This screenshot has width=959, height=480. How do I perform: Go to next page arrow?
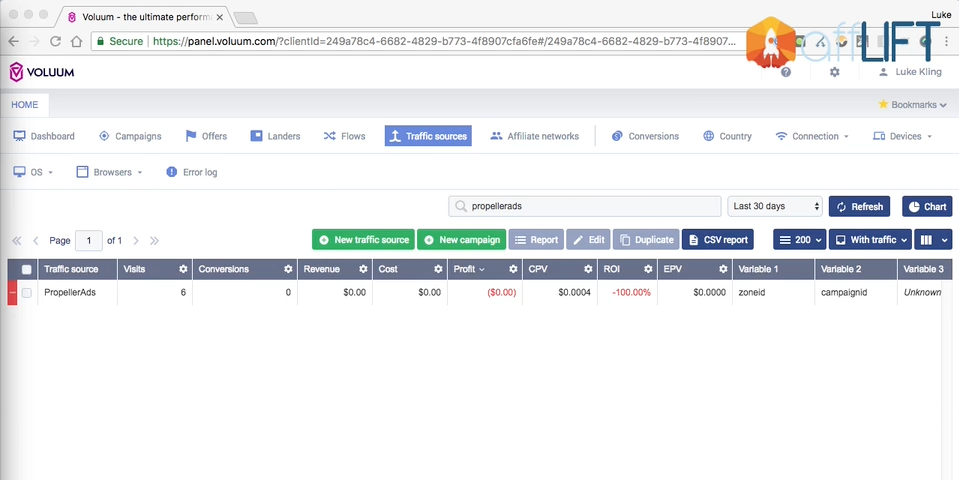(136, 240)
